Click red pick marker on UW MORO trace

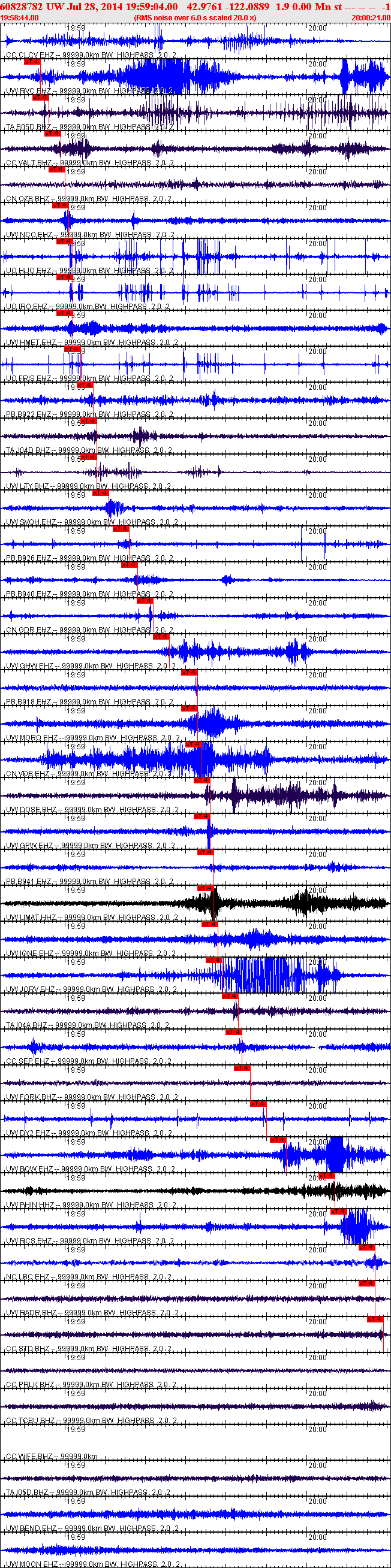pyautogui.click(x=190, y=708)
